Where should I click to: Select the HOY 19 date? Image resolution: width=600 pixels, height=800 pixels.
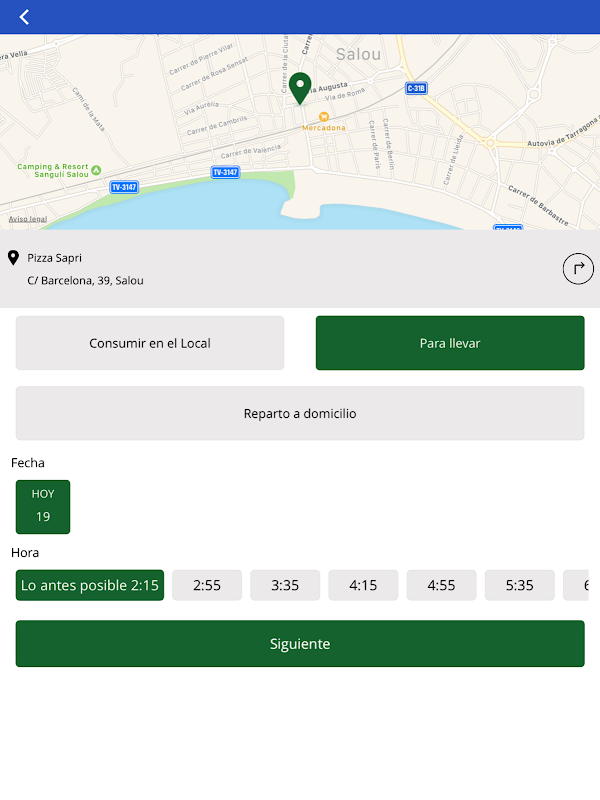pos(43,506)
